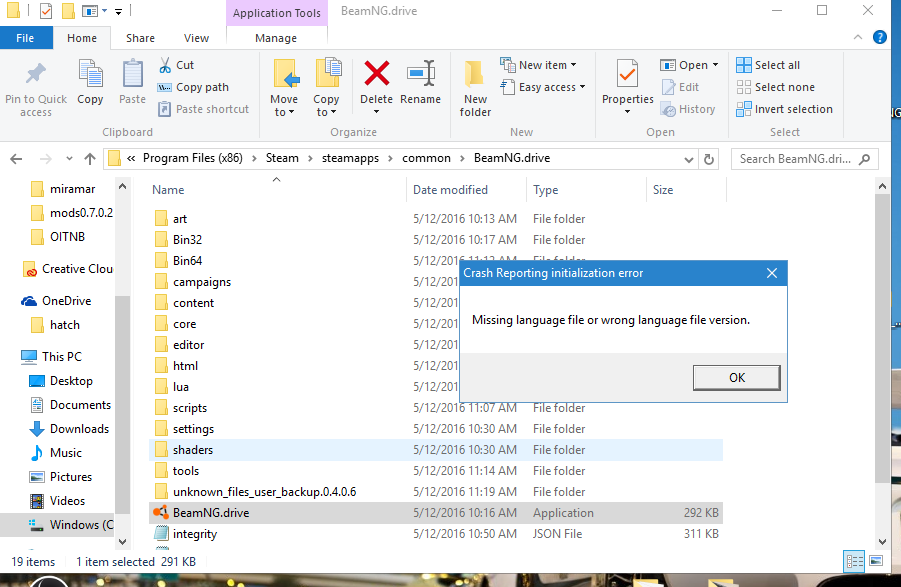Screen dimensions: 901x587
Task: Open Documents in the navigation pane
Action: [x=70, y=405]
